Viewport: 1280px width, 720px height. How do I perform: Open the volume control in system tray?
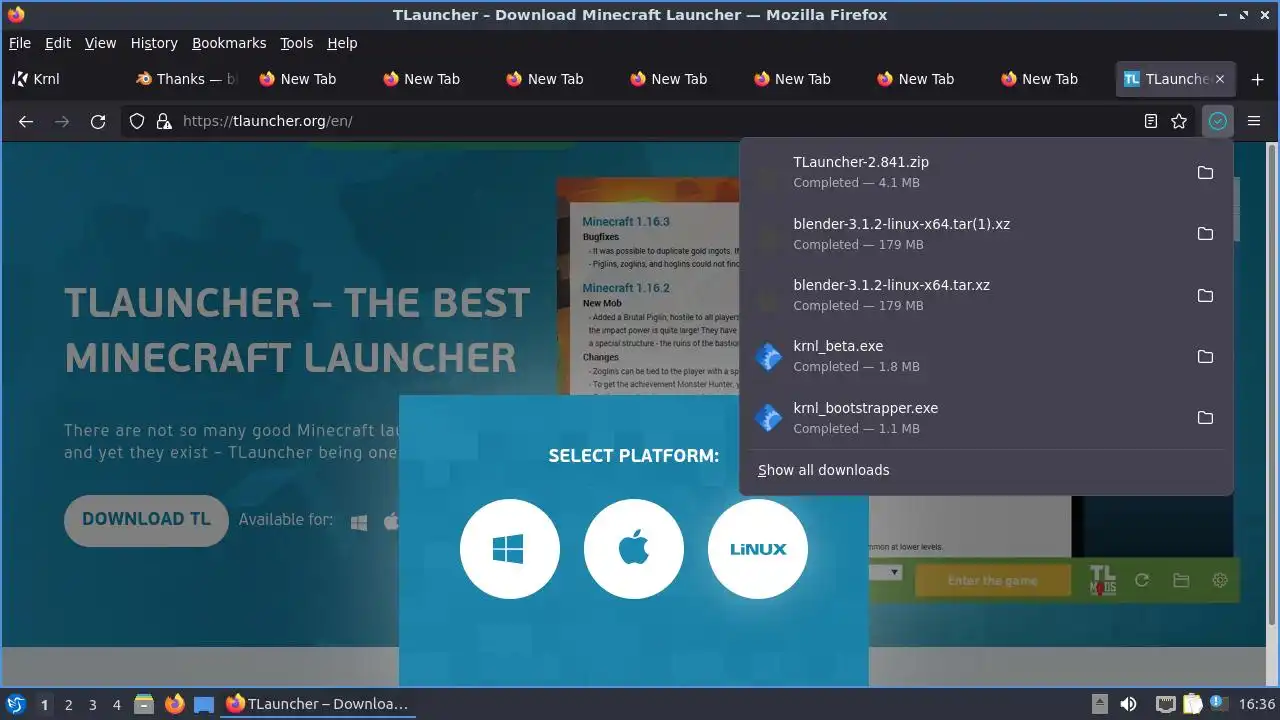1129,704
